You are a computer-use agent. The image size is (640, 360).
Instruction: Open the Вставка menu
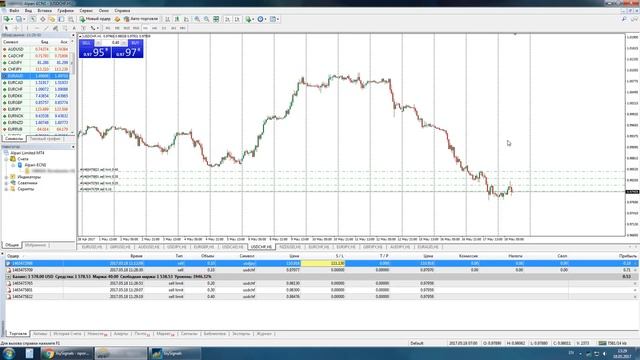[x=44, y=11]
